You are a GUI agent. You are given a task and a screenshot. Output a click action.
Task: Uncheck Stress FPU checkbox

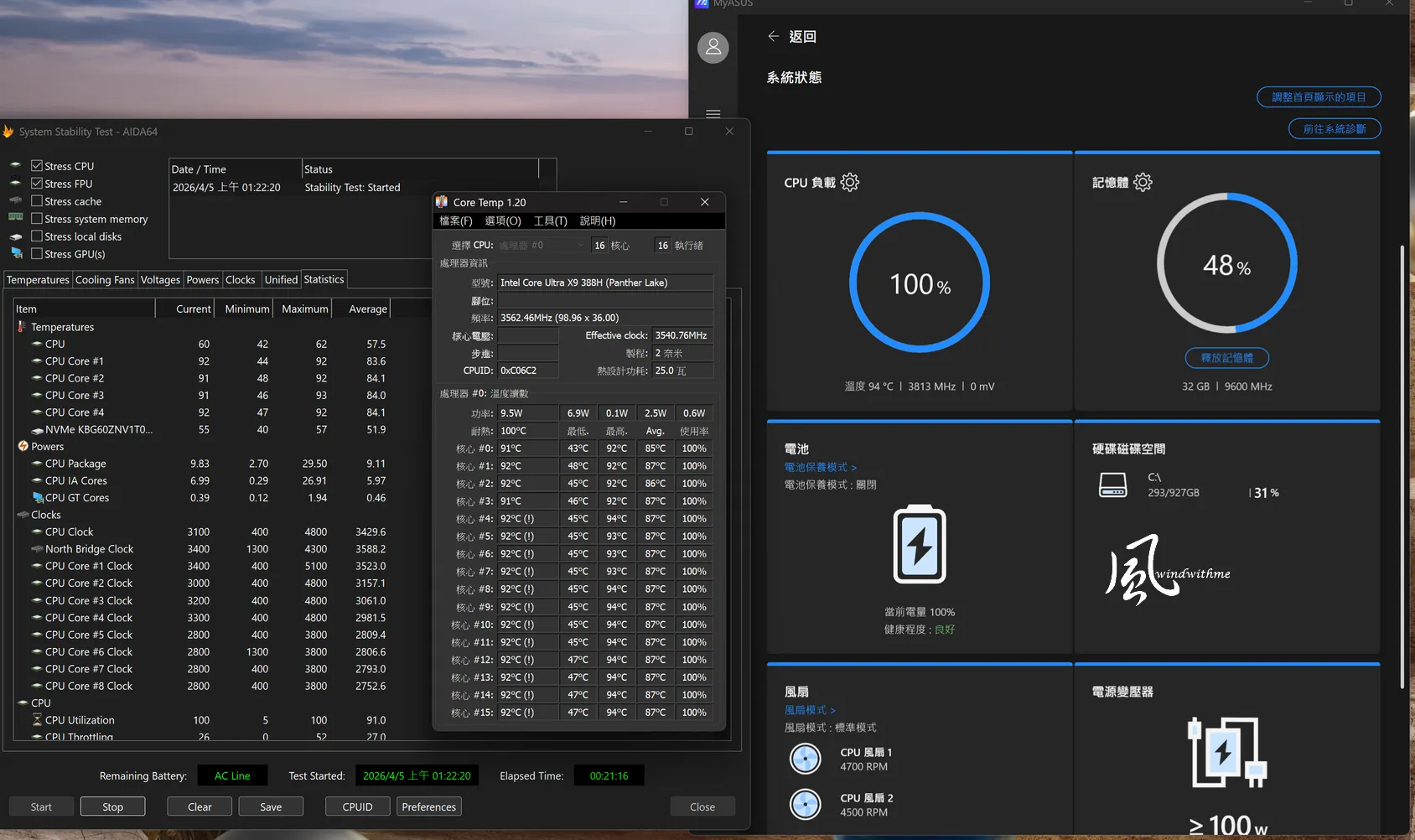[x=37, y=184]
